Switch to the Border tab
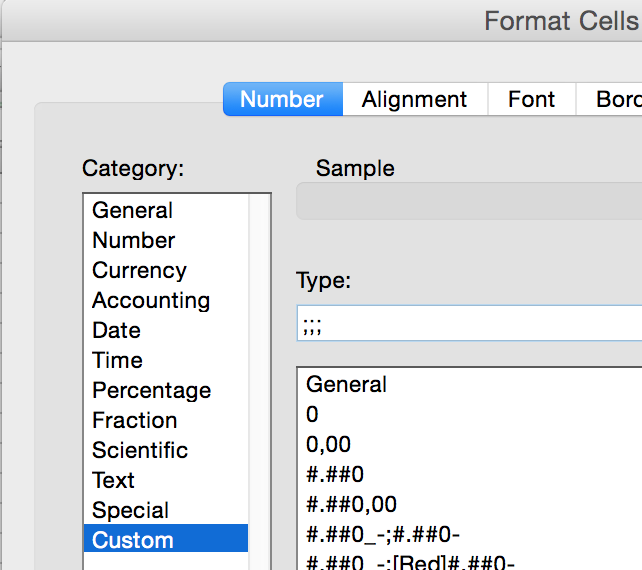This screenshot has width=642, height=570. pyautogui.click(x=616, y=100)
